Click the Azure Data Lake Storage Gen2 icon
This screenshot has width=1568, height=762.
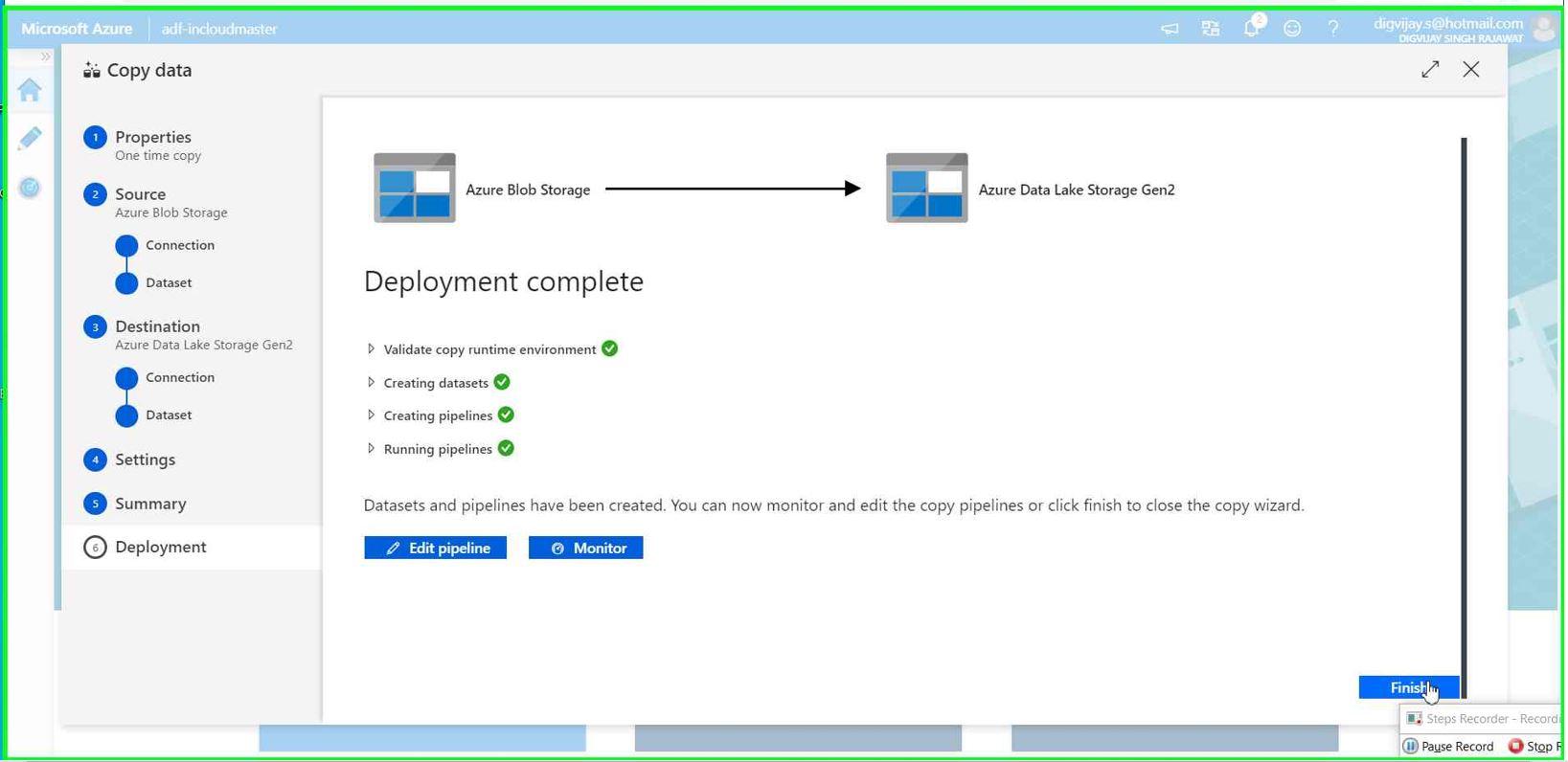[x=927, y=188]
